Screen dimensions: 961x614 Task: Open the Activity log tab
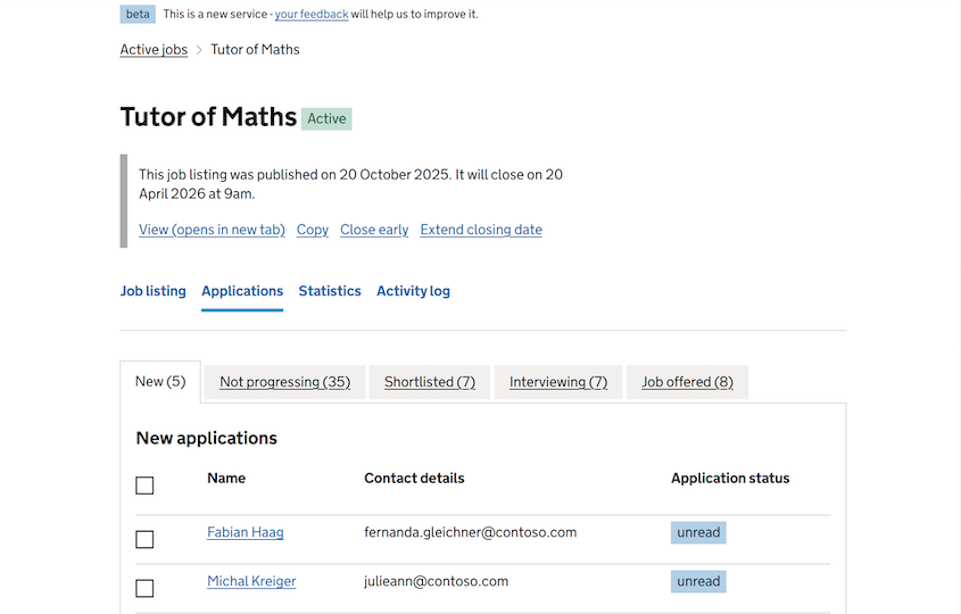[x=413, y=291]
